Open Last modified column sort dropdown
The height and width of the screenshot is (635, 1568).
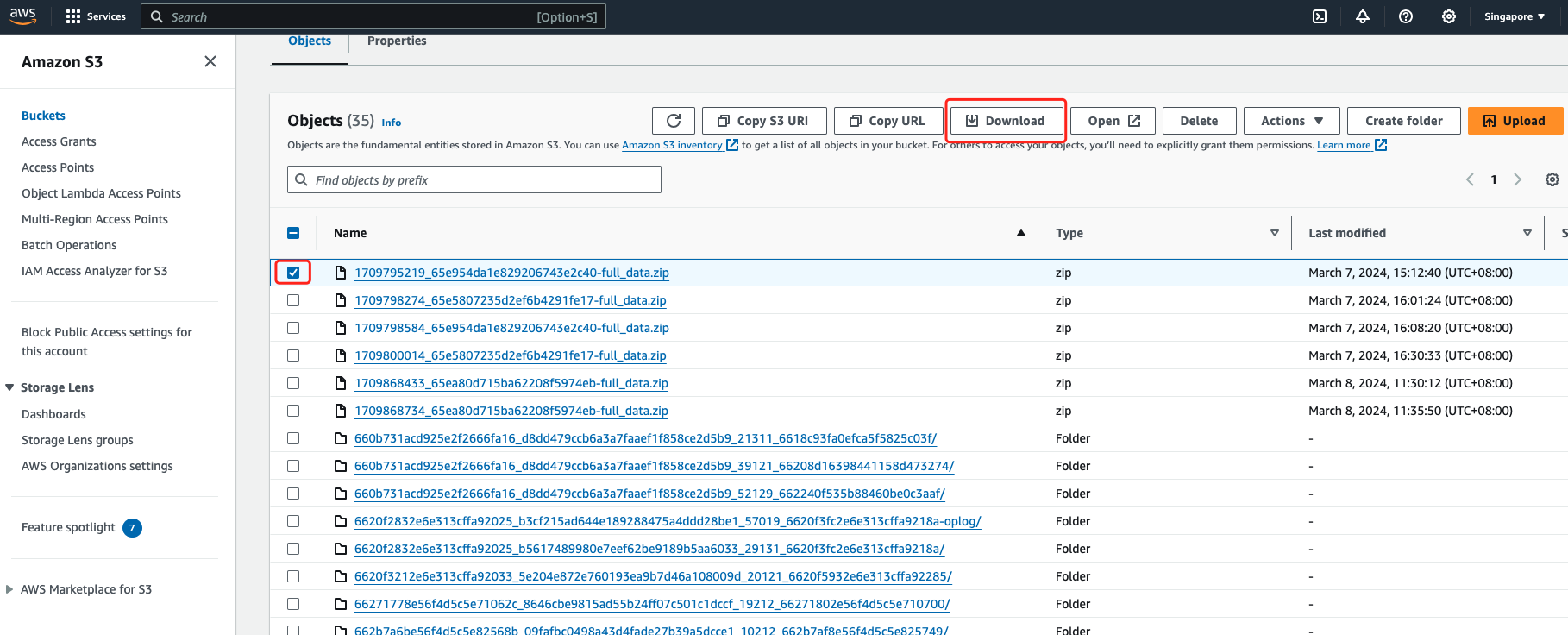[x=1527, y=233]
